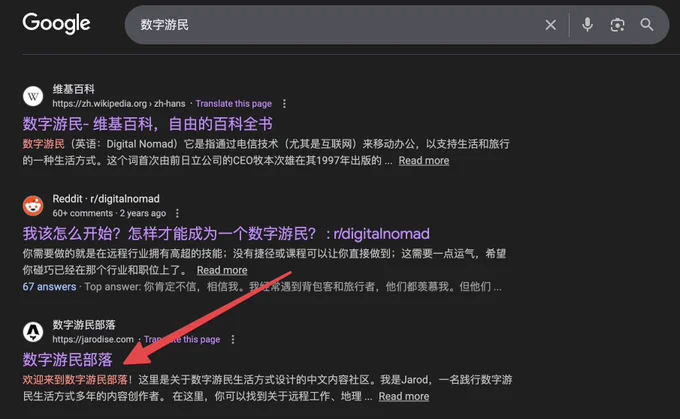Click the Reddit · r/digitalnomad source label
The width and height of the screenshot is (680, 419).
[106, 199]
